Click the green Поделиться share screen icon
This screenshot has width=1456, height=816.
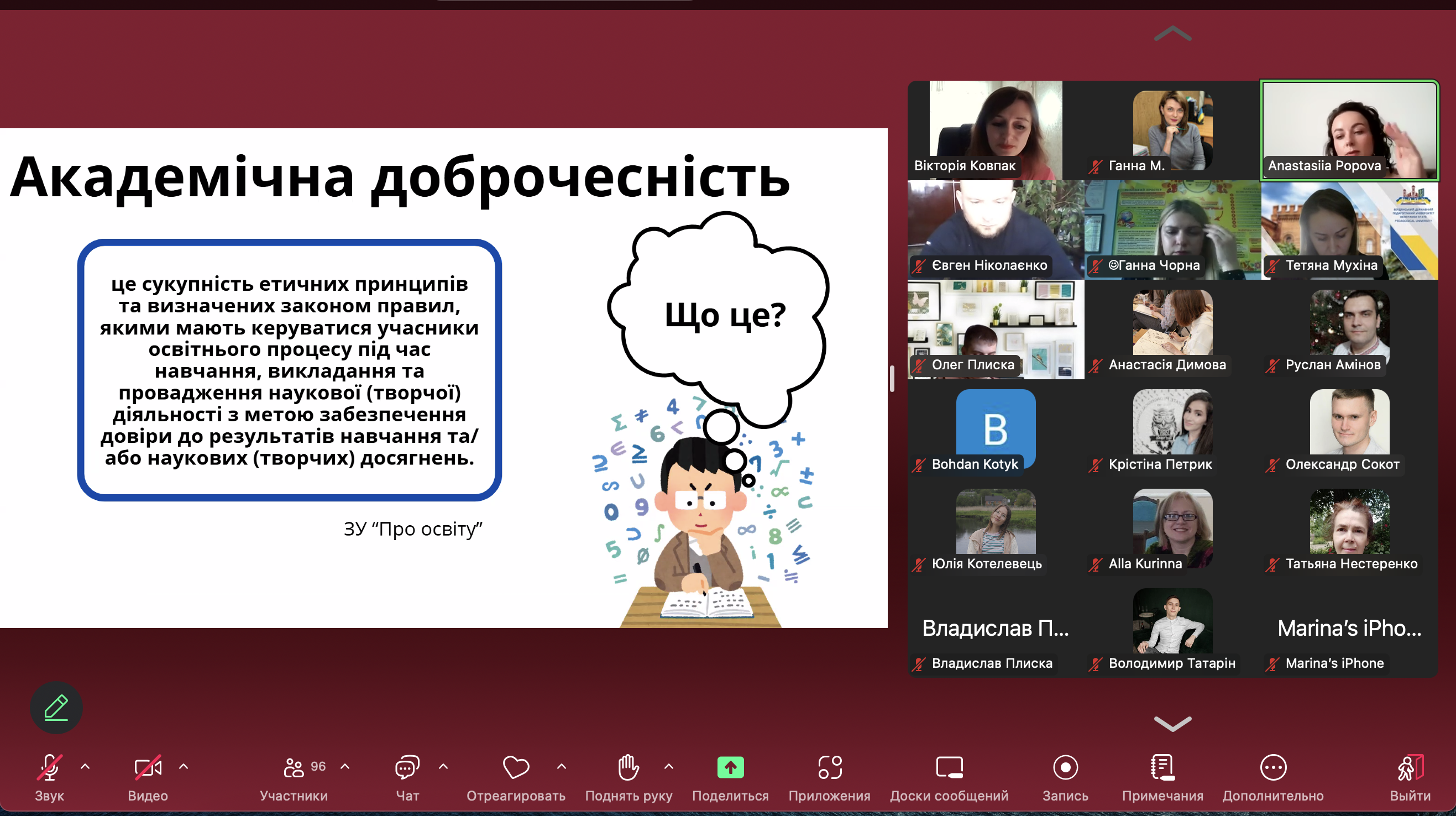730,768
